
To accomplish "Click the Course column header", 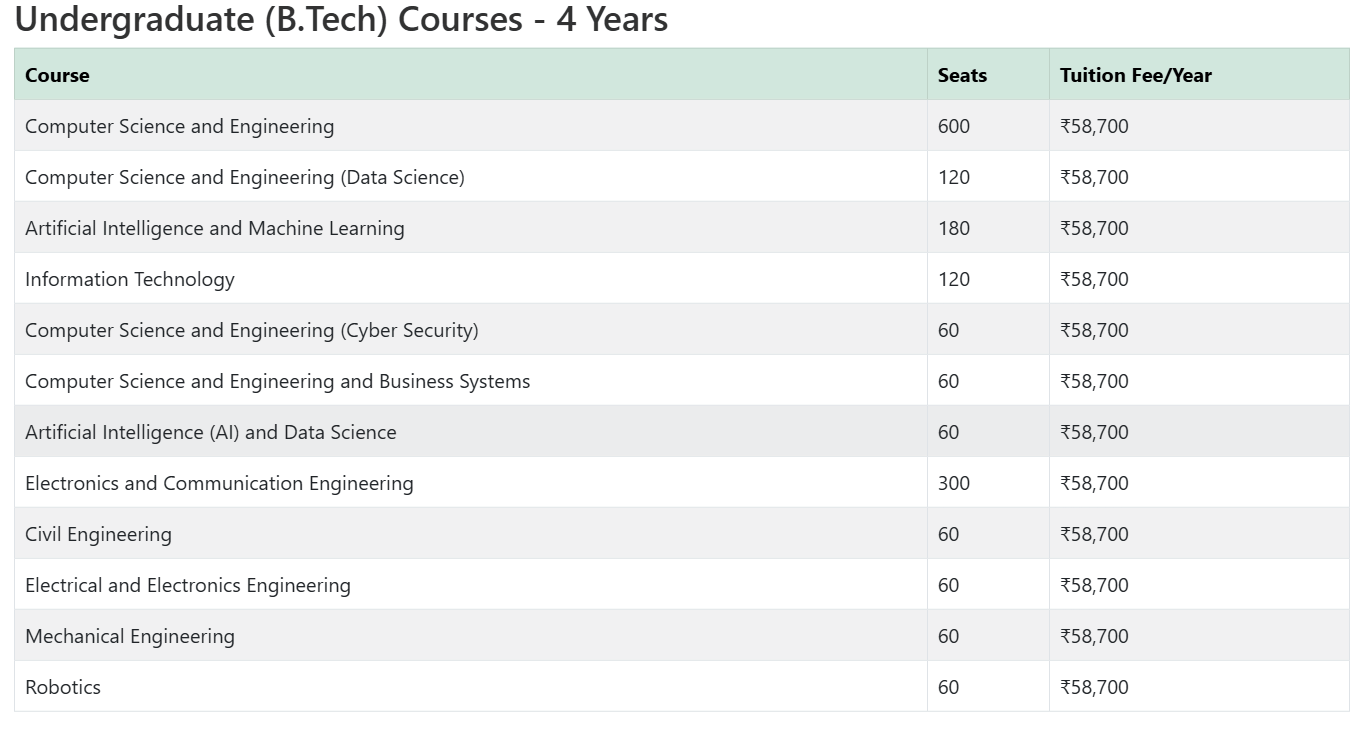I will [x=57, y=75].
